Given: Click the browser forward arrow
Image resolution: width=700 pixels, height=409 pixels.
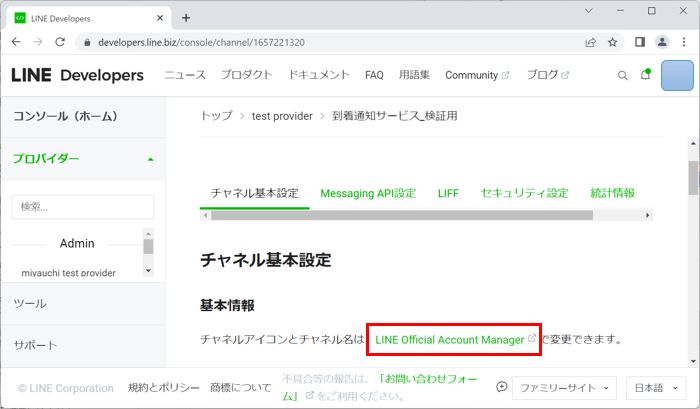Looking at the screenshot, I should 38,42.
